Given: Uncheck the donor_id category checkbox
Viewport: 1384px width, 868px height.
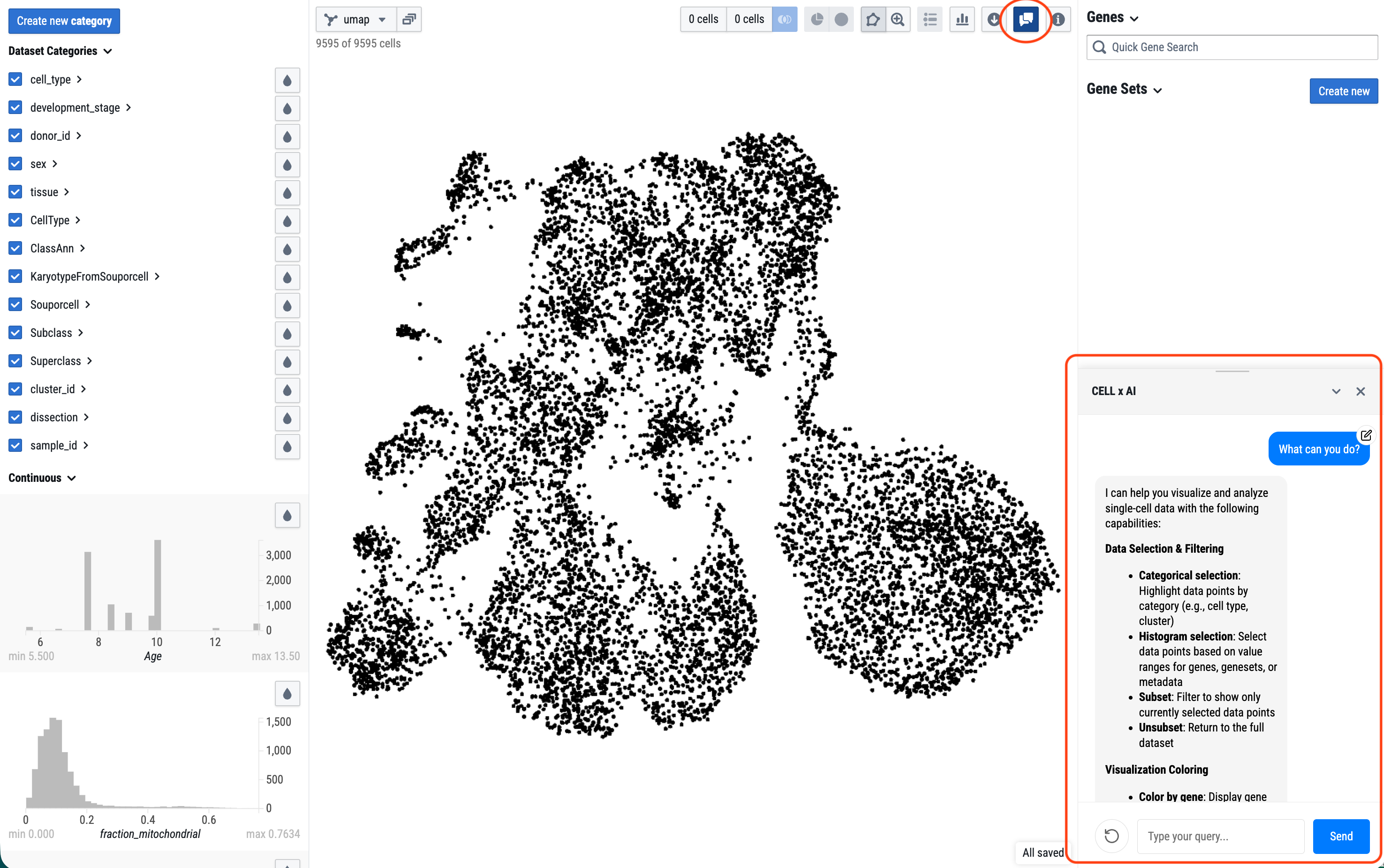Looking at the screenshot, I should pos(15,136).
